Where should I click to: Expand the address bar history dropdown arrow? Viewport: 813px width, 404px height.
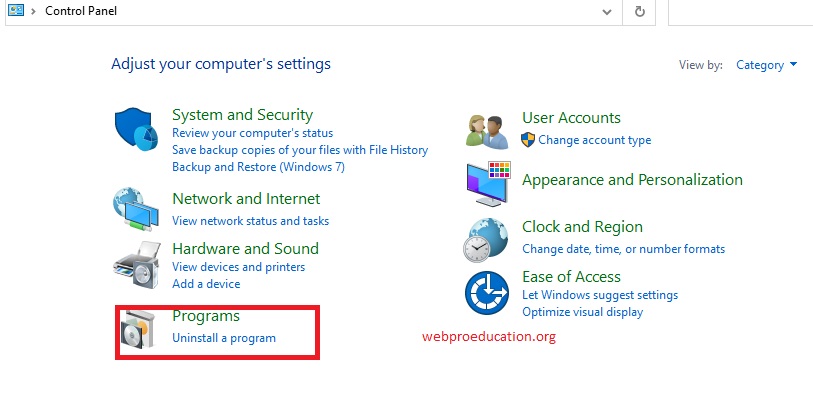point(606,12)
